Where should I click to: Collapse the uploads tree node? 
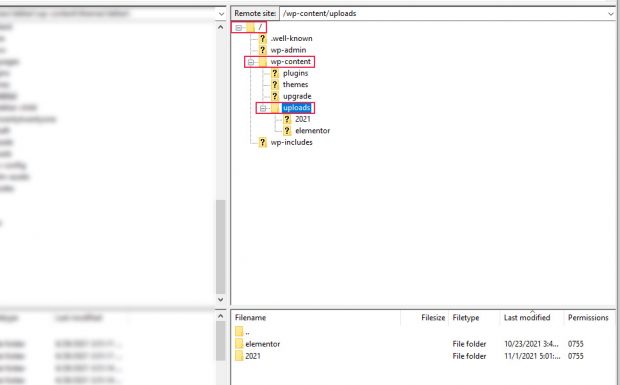(263, 108)
